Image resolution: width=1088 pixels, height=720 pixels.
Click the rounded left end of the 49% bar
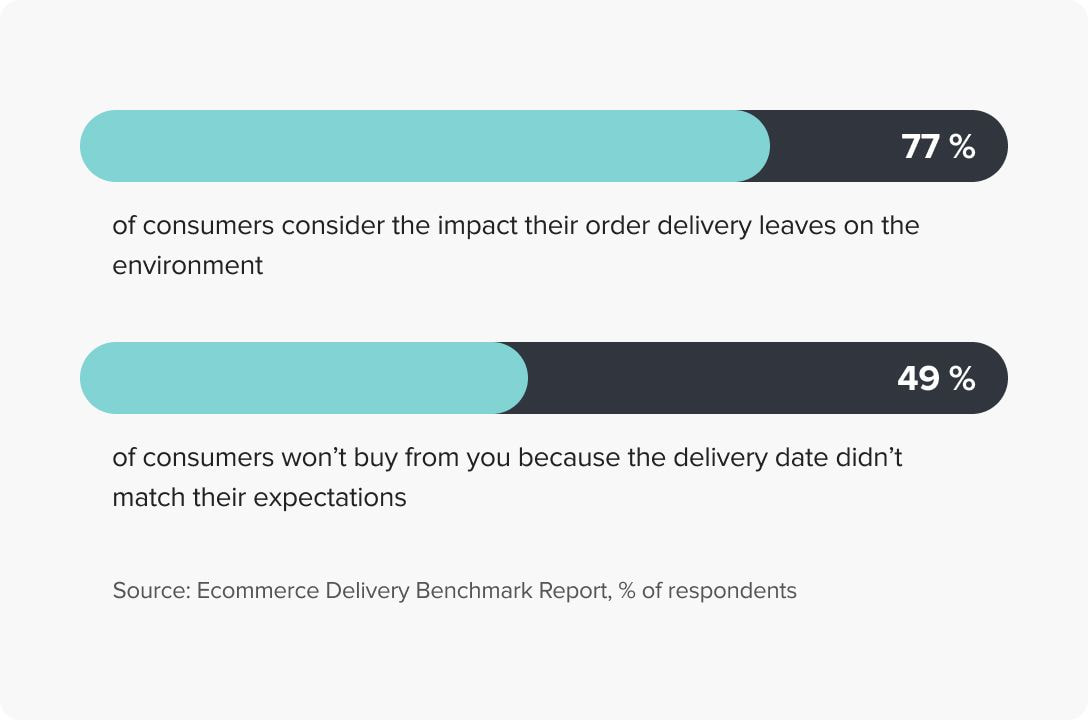coord(98,378)
